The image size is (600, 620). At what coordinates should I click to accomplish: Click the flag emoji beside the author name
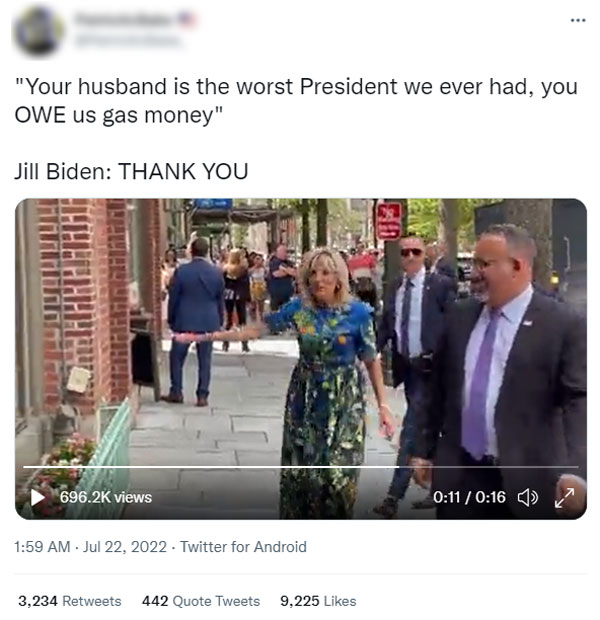188,19
